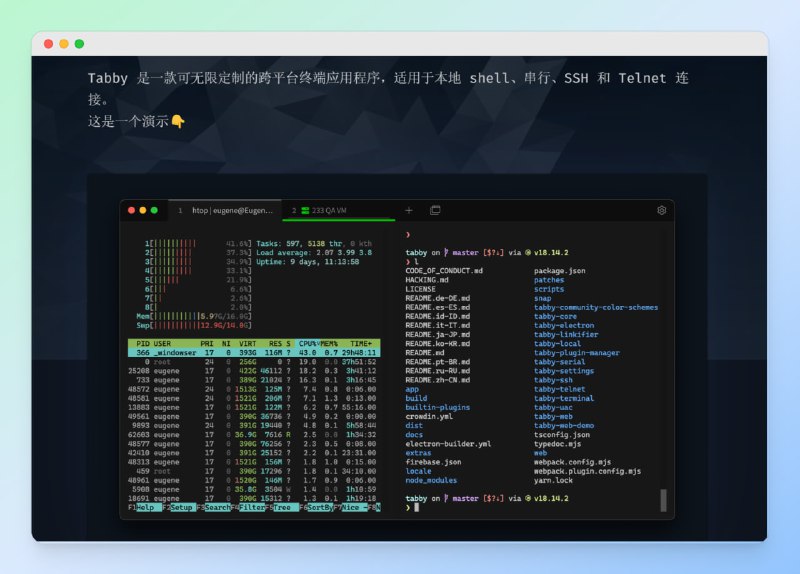Click HACKING.md in file listing
Viewport: 800px width, 574px height.
(x=427, y=280)
